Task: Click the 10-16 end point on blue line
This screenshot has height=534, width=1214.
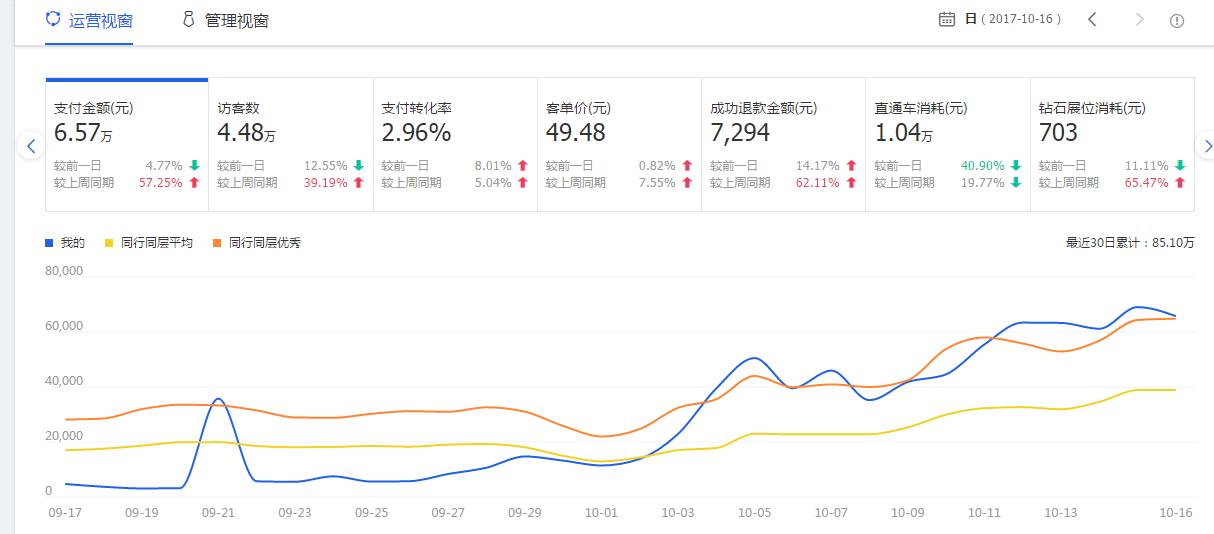Action: (1175, 316)
